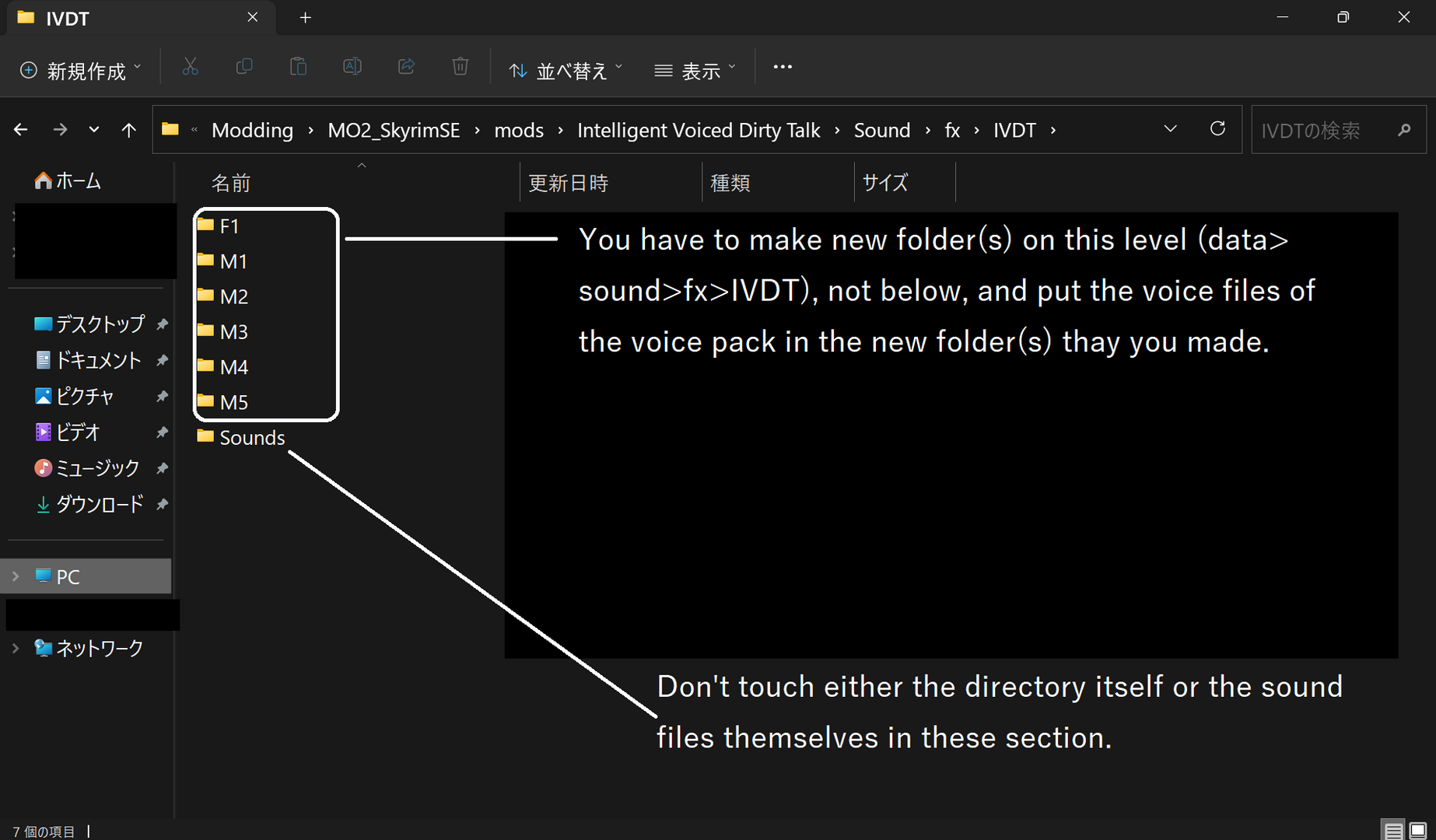Select the Sounds folder
Viewport: 1436px width, 840px height.
tap(241, 437)
